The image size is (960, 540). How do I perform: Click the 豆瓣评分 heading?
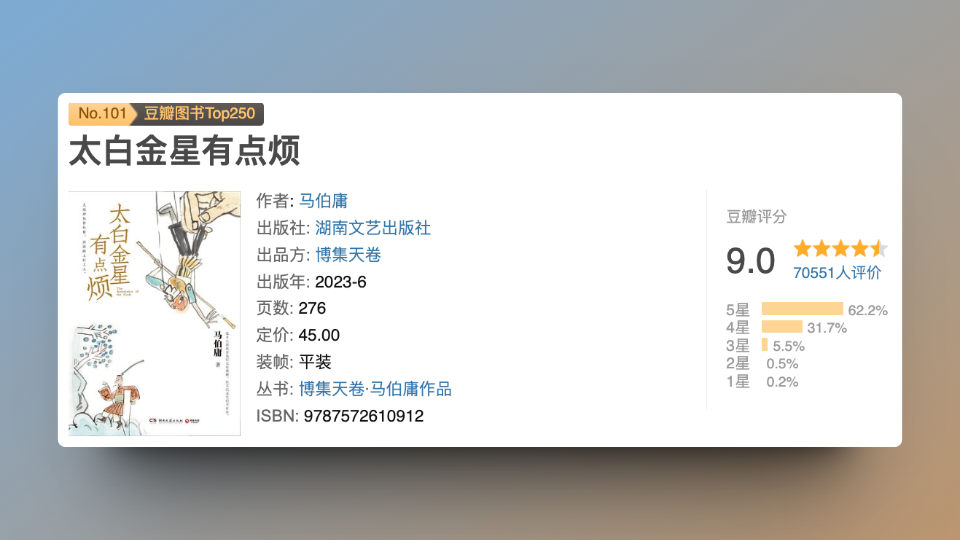point(756,216)
